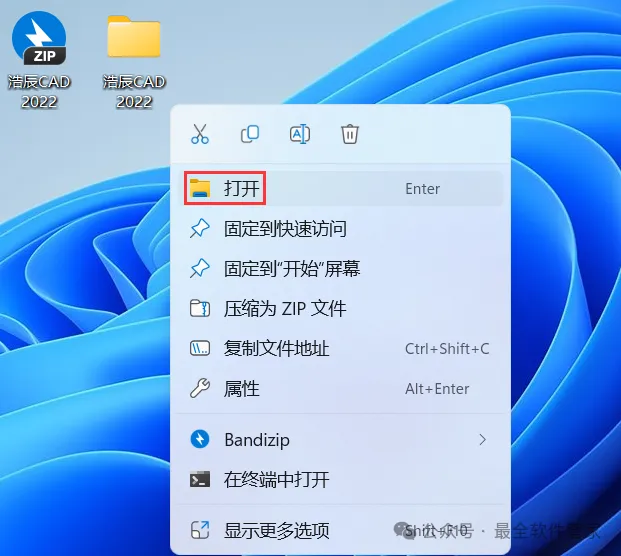Screen dimensions: 621x556
Task: Choose 固定到"开始"屏幕 menu entry
Action: coord(341,268)
